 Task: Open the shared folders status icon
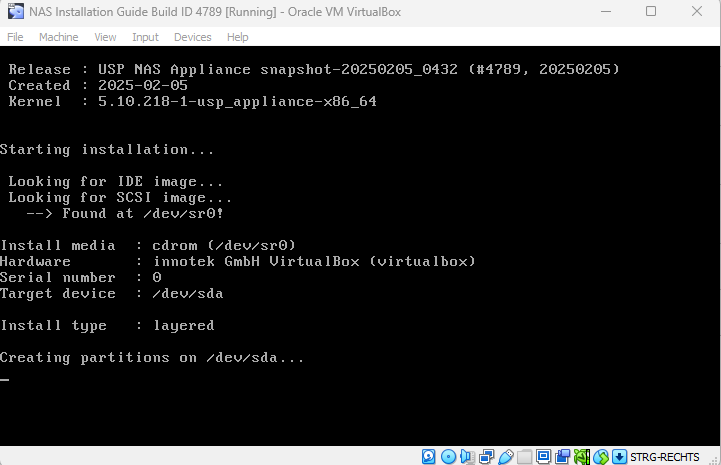pos(524,457)
